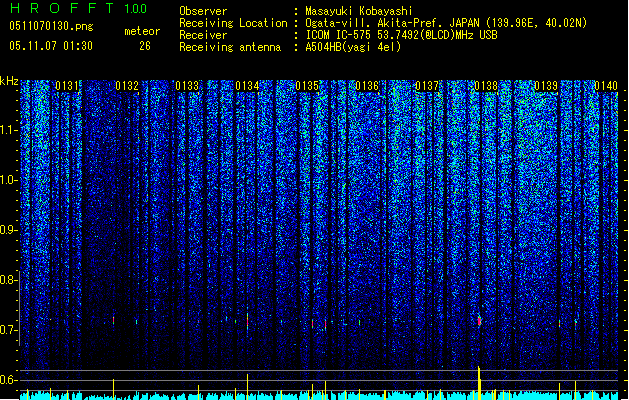Click the kHz axis unit label
Screen dimensions: 629x400
(x=9, y=81)
